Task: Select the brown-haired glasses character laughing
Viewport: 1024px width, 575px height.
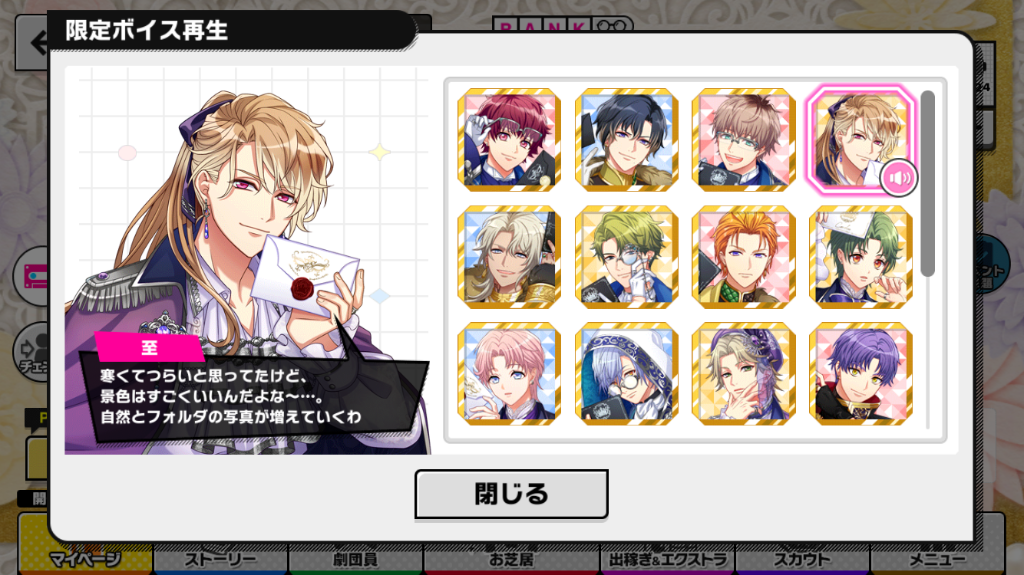Action: click(x=743, y=140)
